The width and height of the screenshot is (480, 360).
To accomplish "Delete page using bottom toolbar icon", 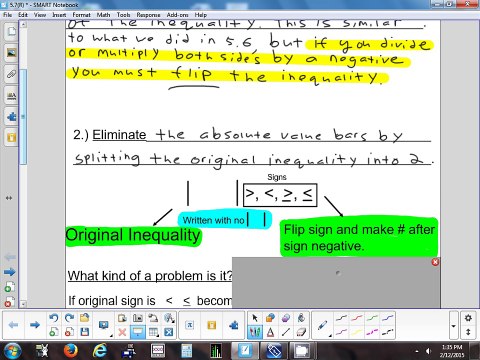I will point(69,332).
